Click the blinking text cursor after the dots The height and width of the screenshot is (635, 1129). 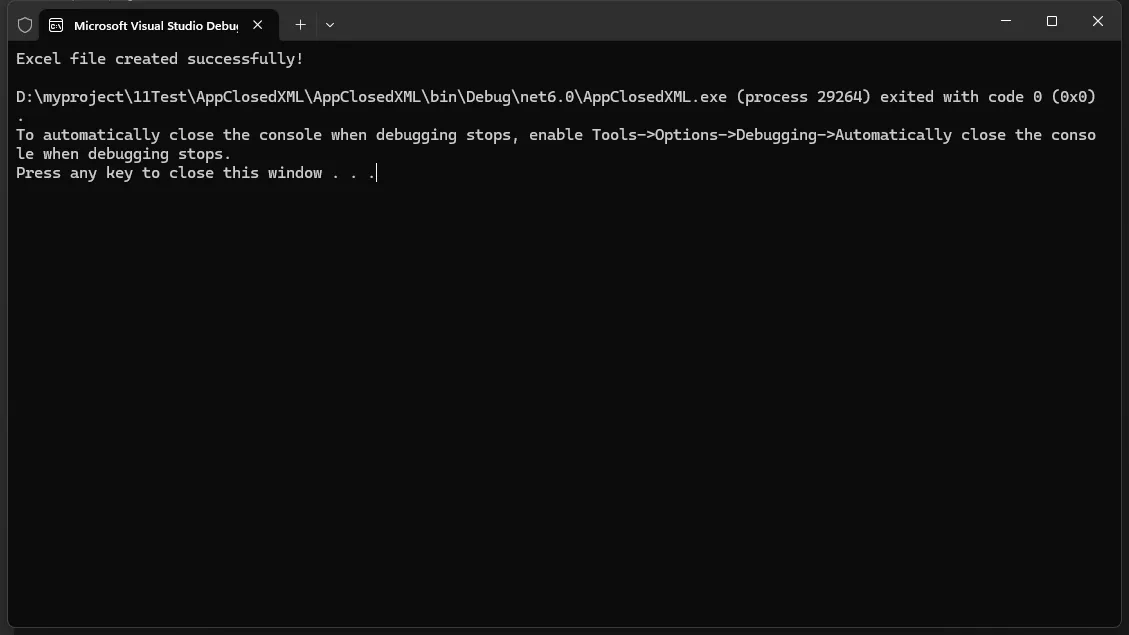click(x=376, y=173)
